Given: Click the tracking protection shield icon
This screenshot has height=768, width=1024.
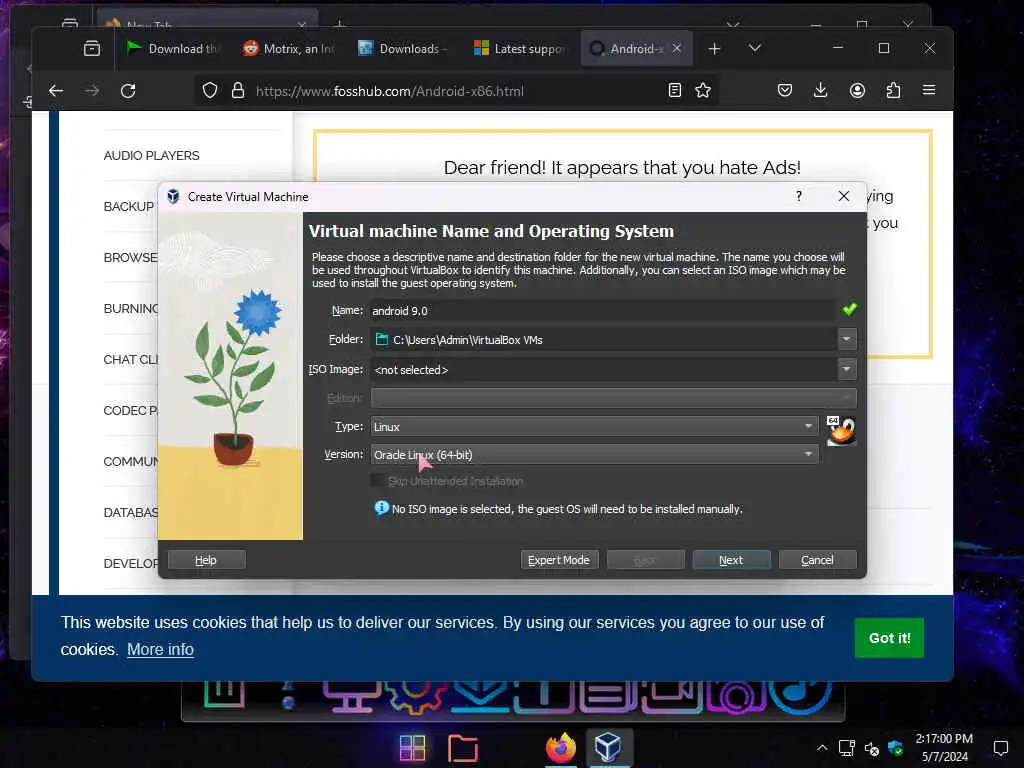Looking at the screenshot, I should (210, 91).
